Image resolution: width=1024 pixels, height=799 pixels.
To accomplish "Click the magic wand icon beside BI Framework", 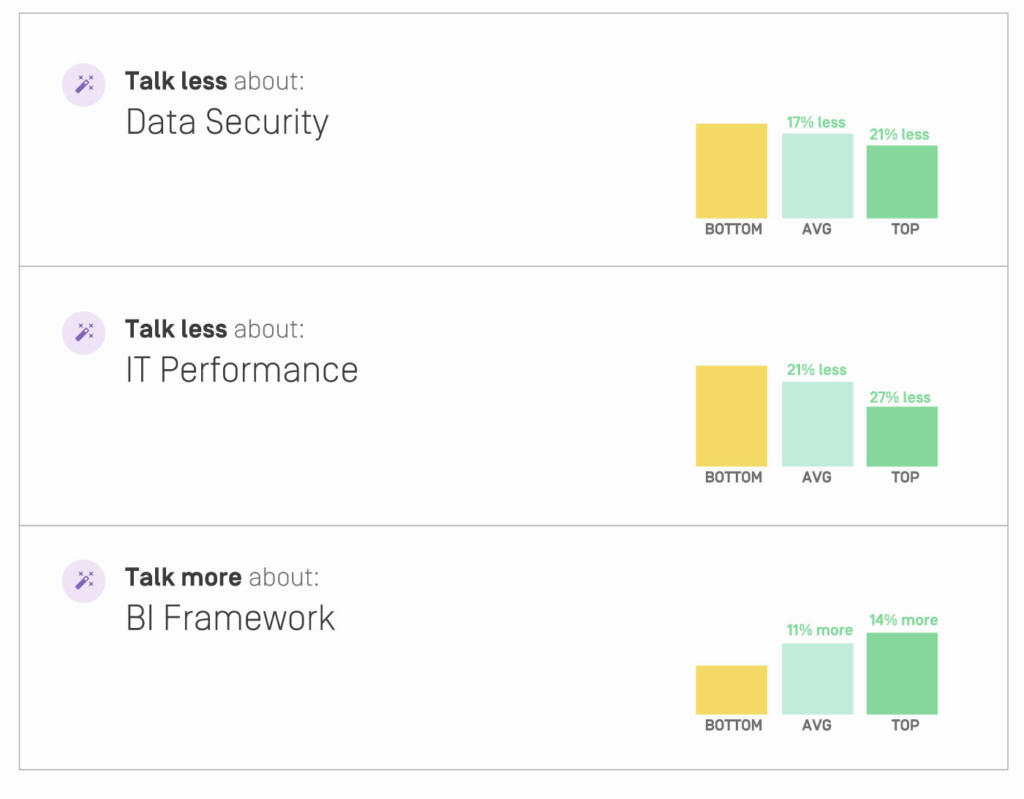I will coord(84,580).
